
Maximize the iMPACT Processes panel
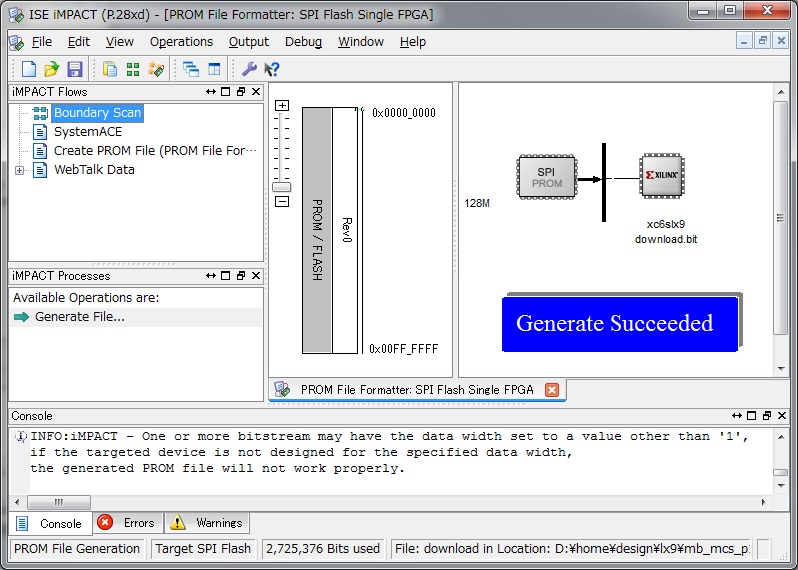coord(225,275)
